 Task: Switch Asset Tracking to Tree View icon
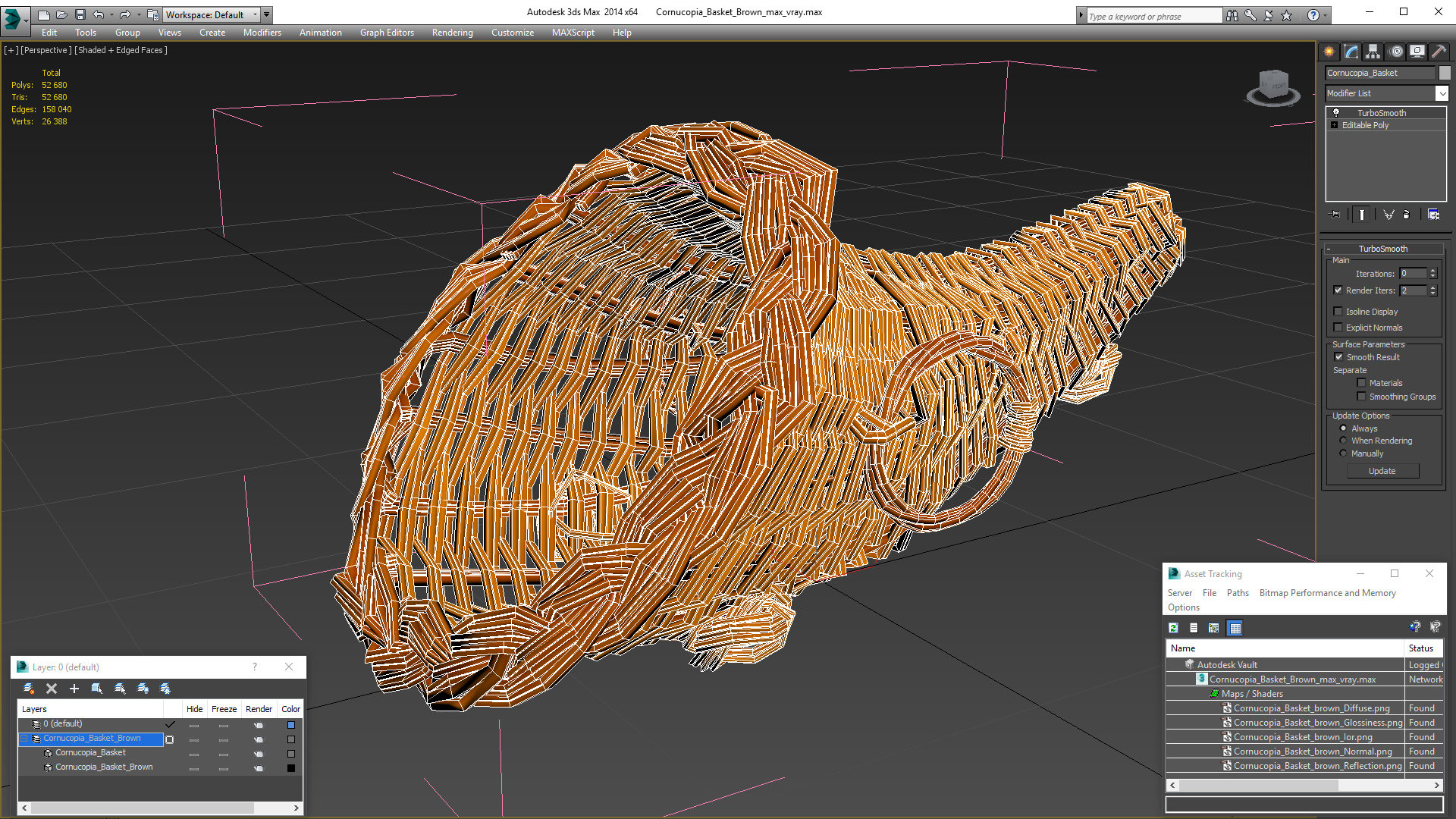click(1214, 628)
